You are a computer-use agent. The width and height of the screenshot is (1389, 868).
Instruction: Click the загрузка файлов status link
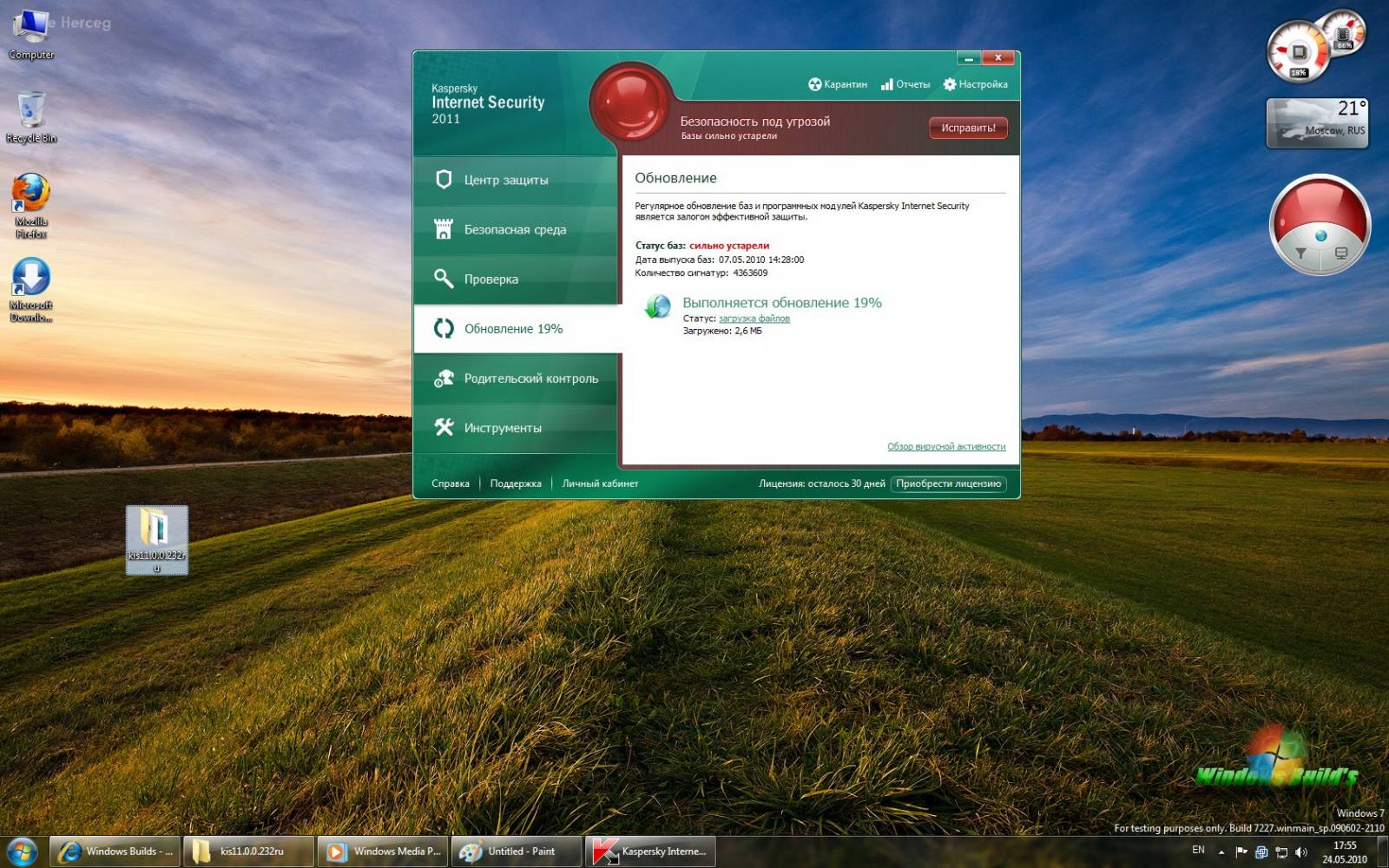tap(754, 319)
